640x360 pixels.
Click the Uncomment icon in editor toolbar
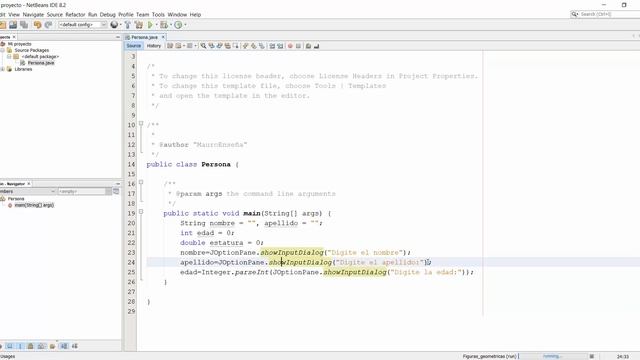tap(316, 46)
